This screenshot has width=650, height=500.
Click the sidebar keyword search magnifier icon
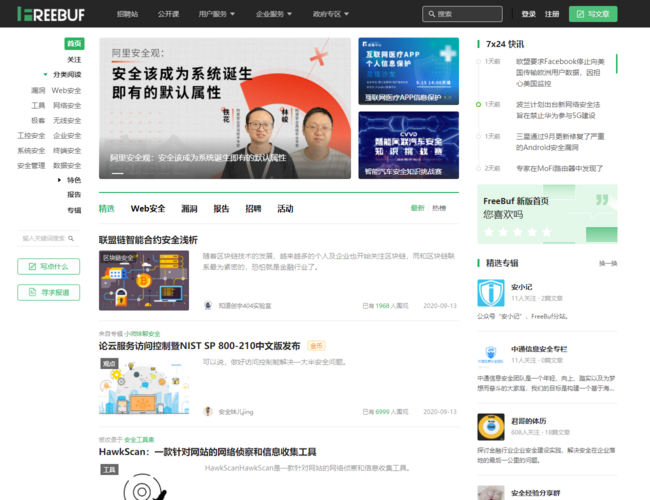click(71, 238)
